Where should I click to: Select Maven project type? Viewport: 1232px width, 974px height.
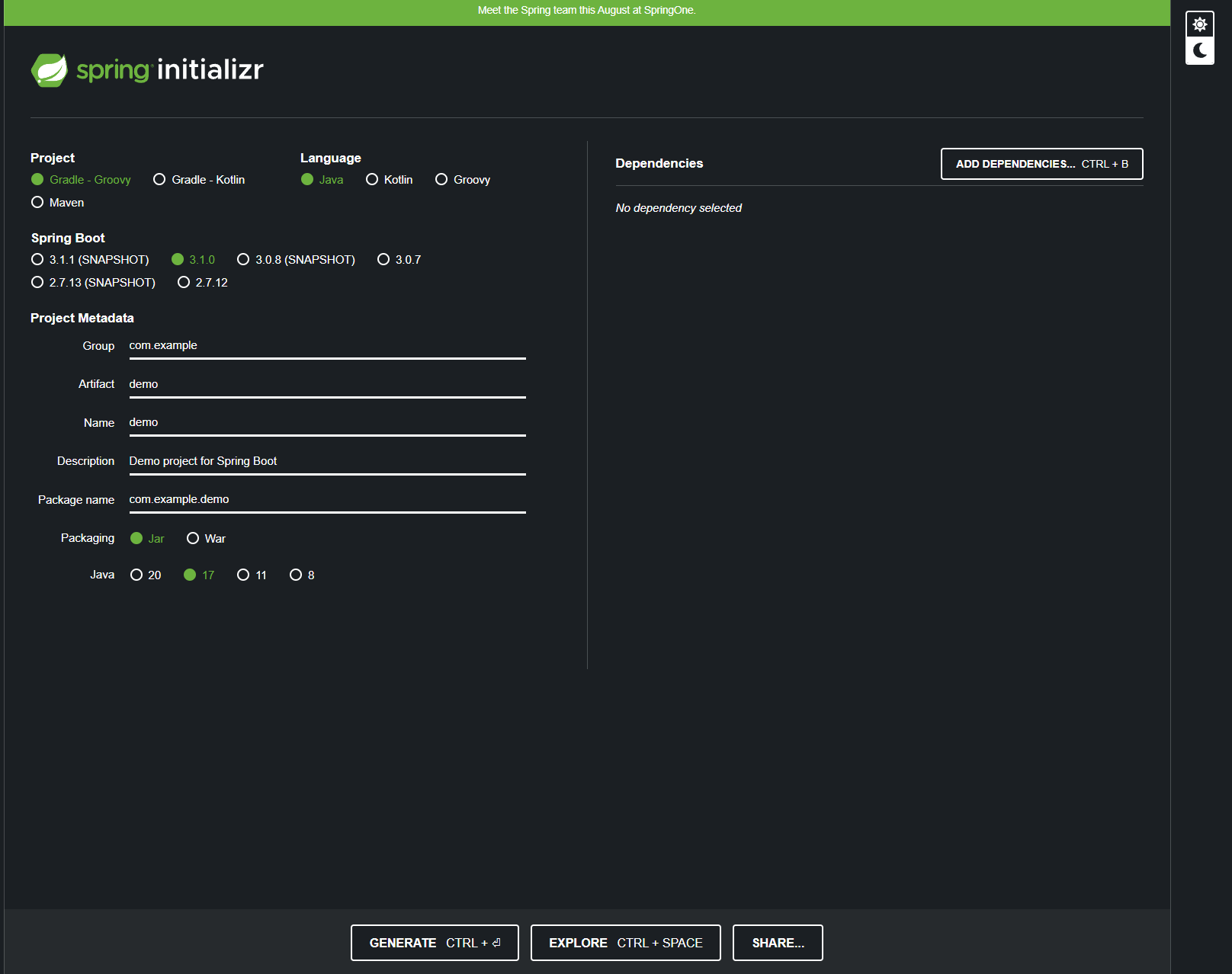point(57,203)
